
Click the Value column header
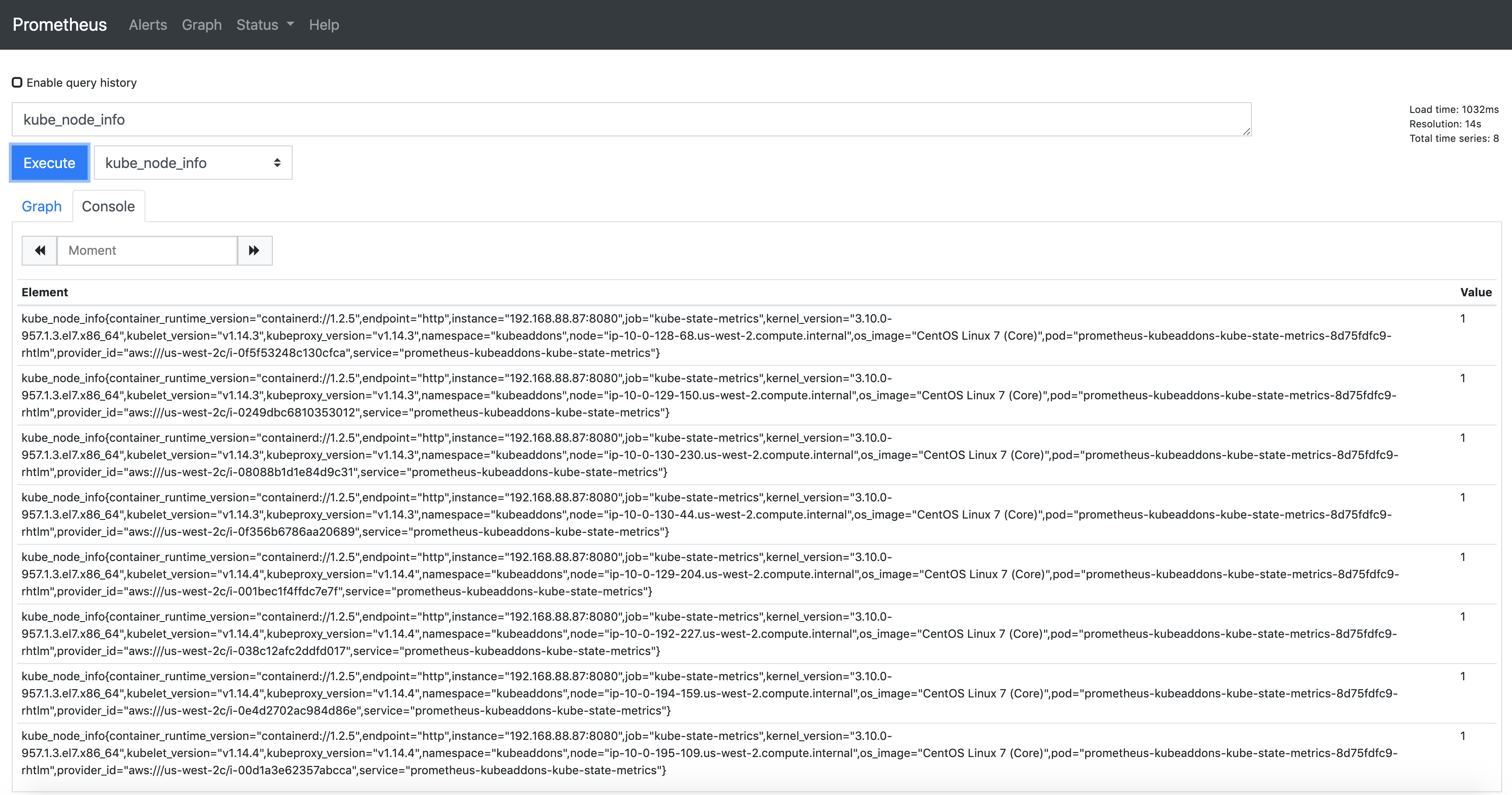1475,292
